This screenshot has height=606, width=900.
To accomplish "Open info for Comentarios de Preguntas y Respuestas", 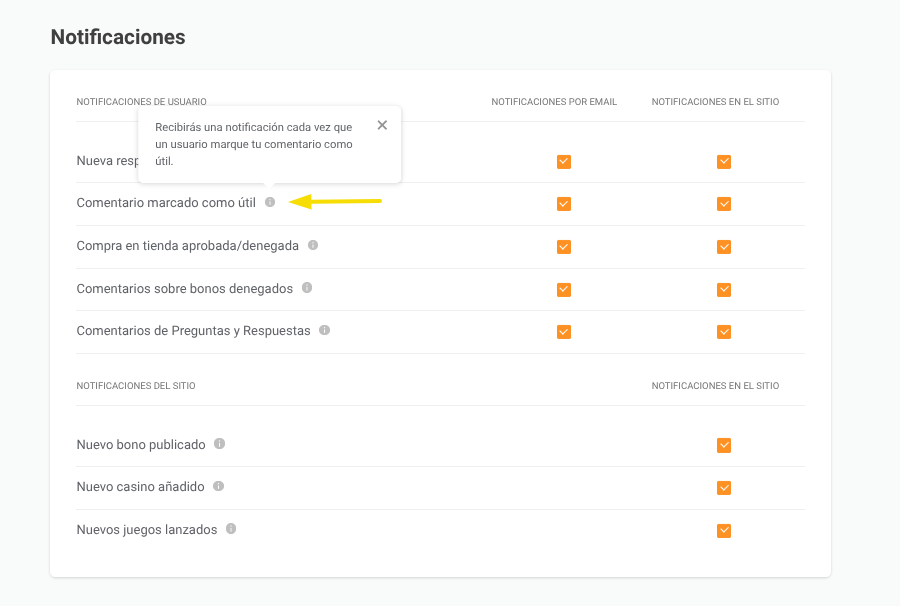I will pos(324,329).
